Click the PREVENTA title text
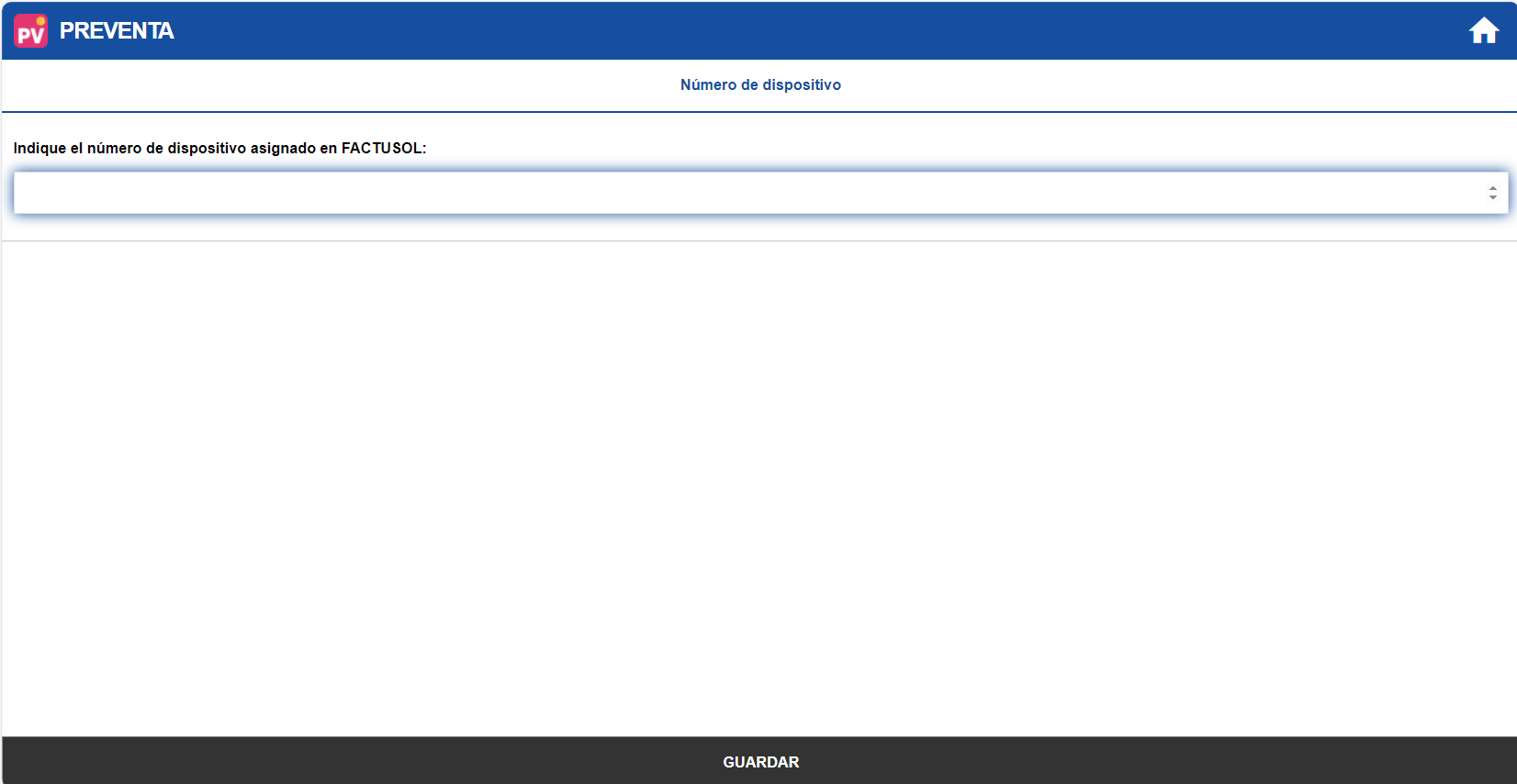 click(x=117, y=31)
